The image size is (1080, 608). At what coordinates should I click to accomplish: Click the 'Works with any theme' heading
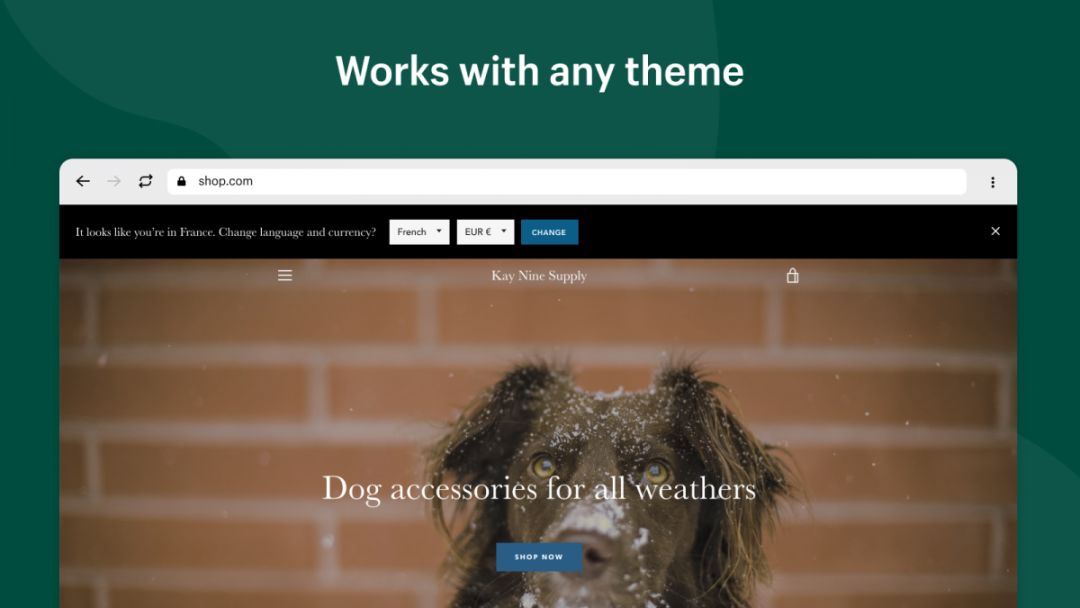(x=539, y=72)
